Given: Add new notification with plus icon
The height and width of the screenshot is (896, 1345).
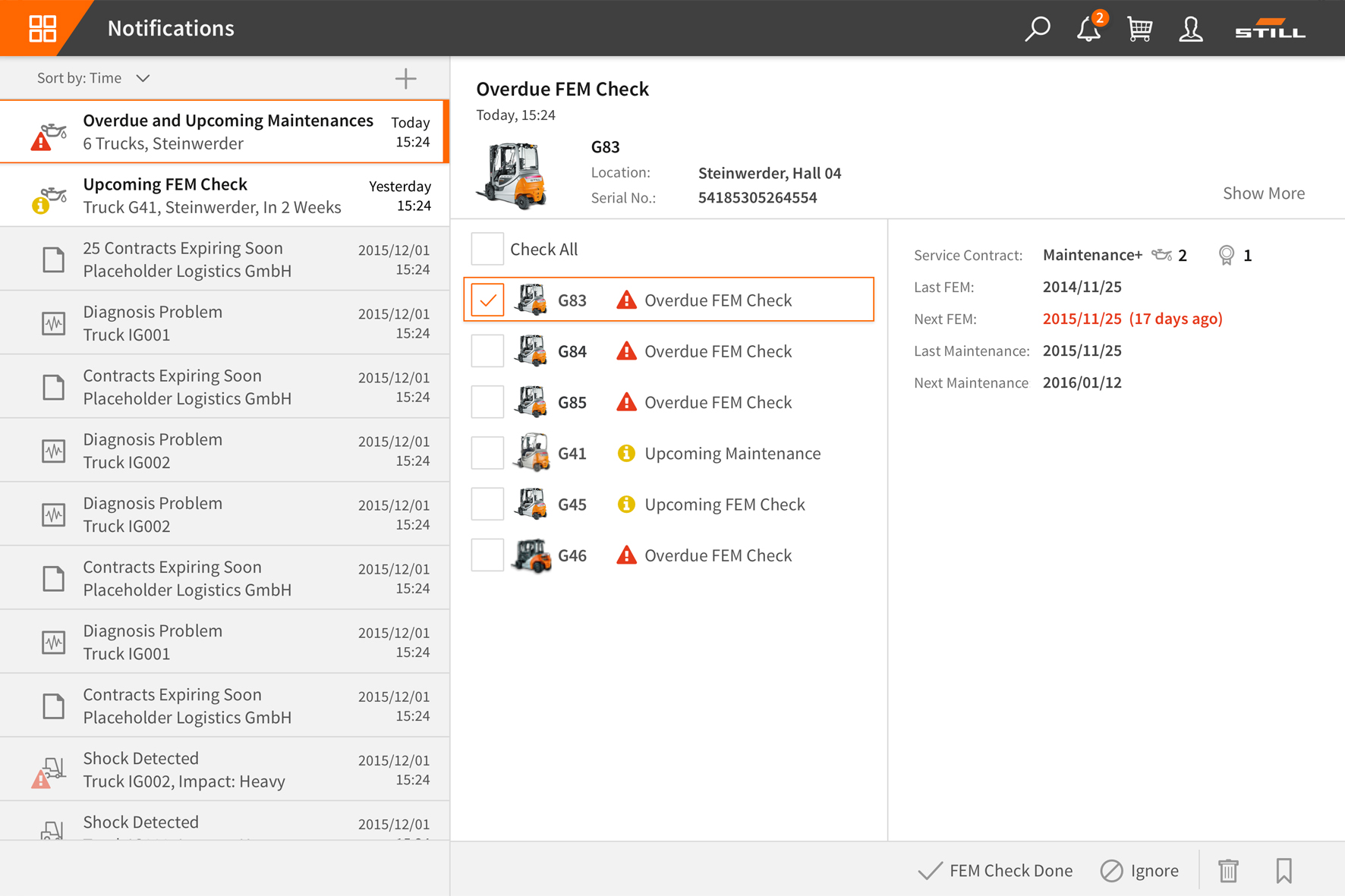Looking at the screenshot, I should 405,78.
